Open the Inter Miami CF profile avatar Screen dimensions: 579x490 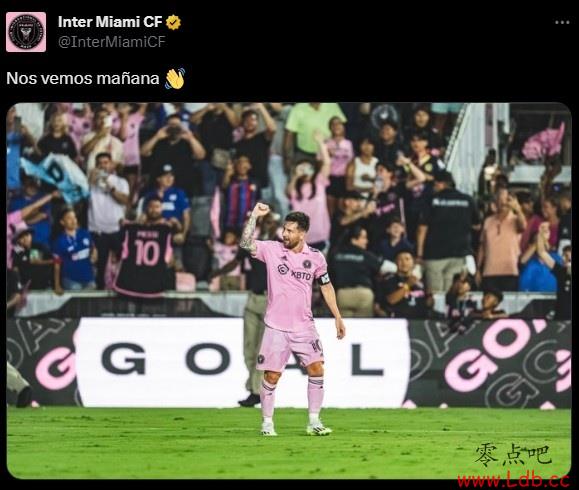[26, 32]
